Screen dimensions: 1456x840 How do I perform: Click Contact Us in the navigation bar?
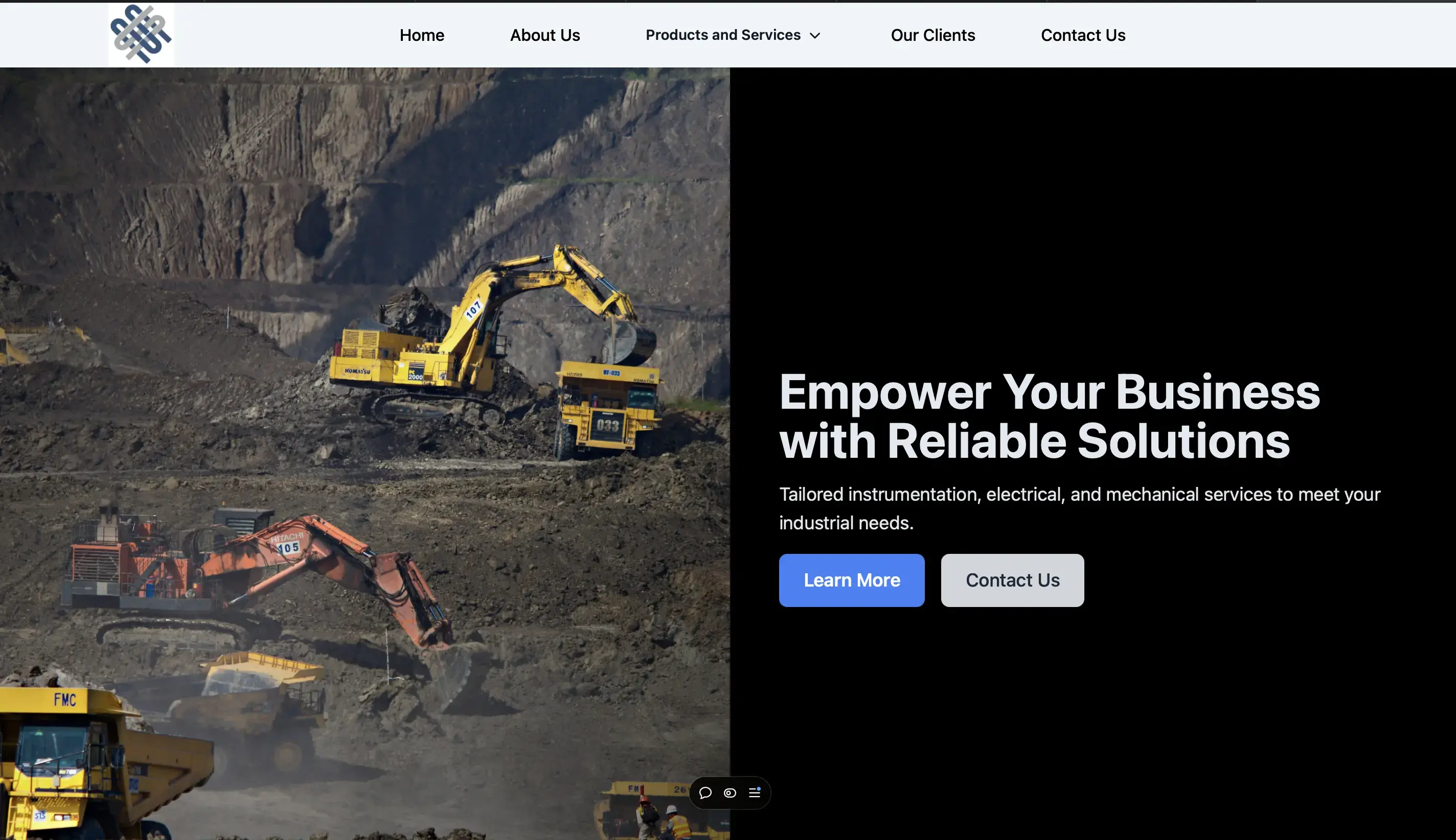1083,35
